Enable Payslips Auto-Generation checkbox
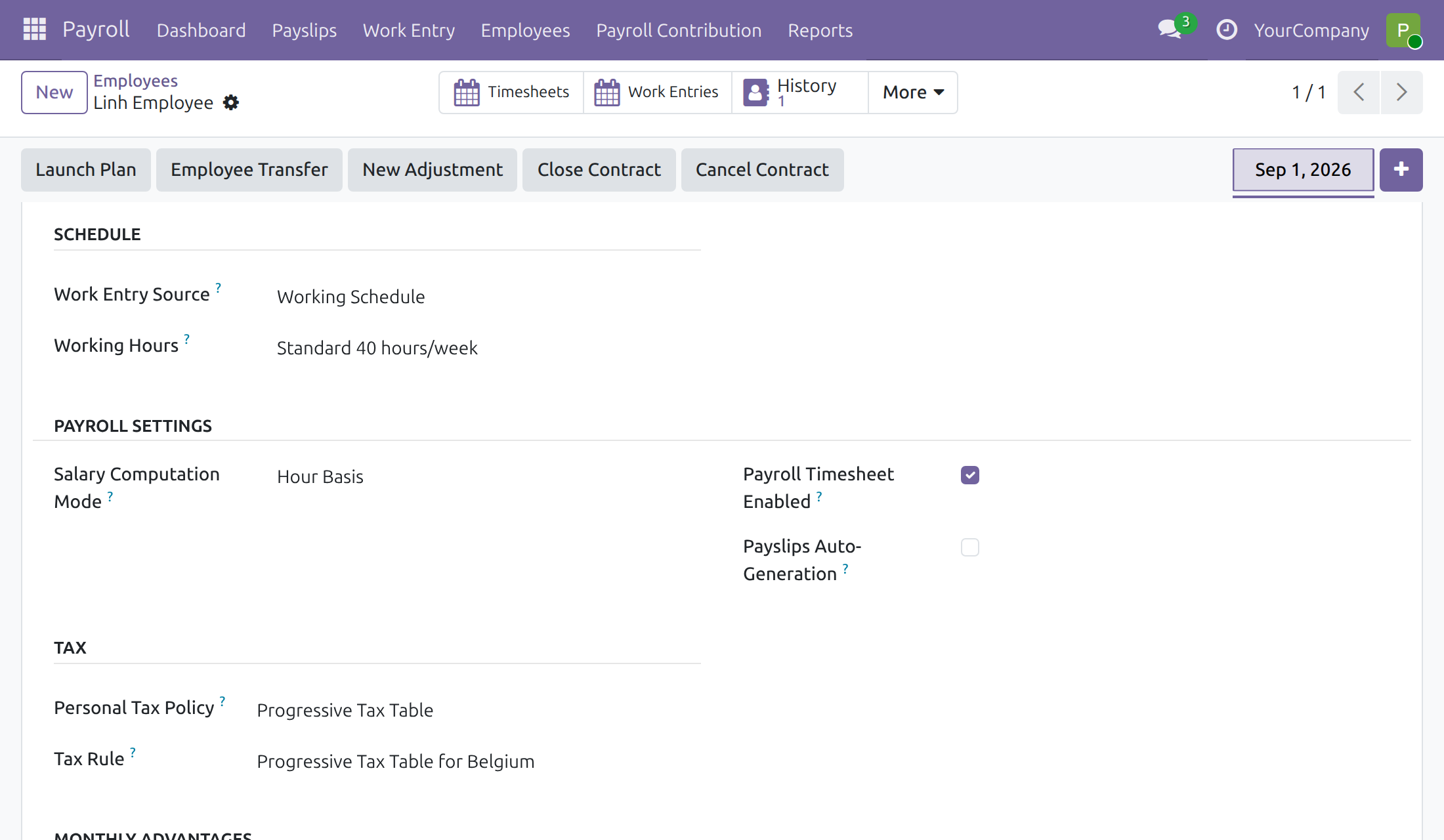Image resolution: width=1444 pixels, height=840 pixels. [969, 547]
